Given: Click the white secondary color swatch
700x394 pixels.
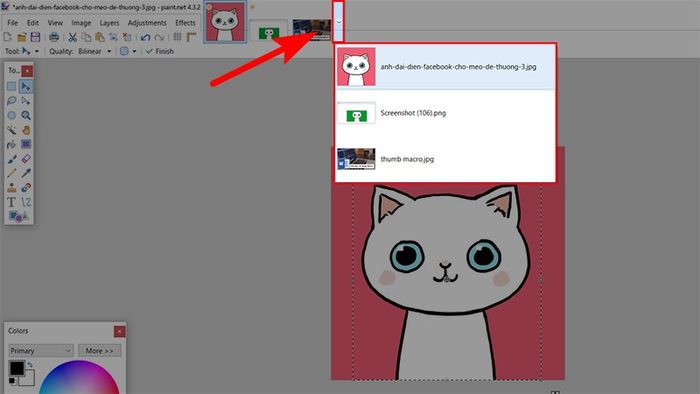Looking at the screenshot, I should [x=29, y=379].
